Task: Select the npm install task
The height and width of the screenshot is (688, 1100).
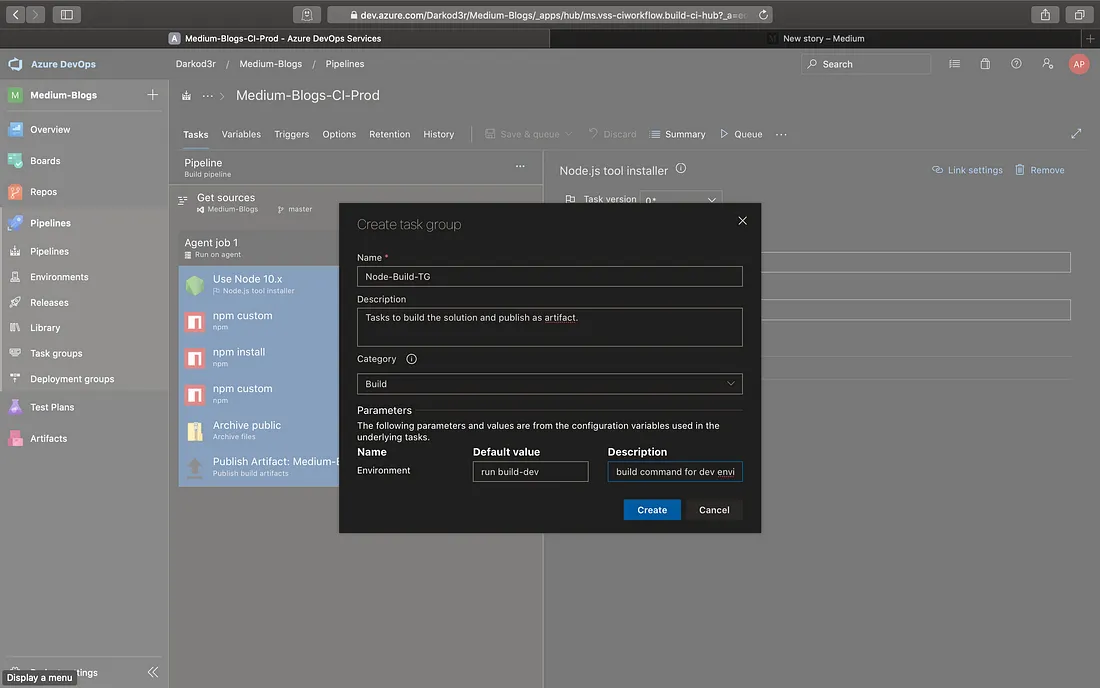Action: click(x=260, y=357)
